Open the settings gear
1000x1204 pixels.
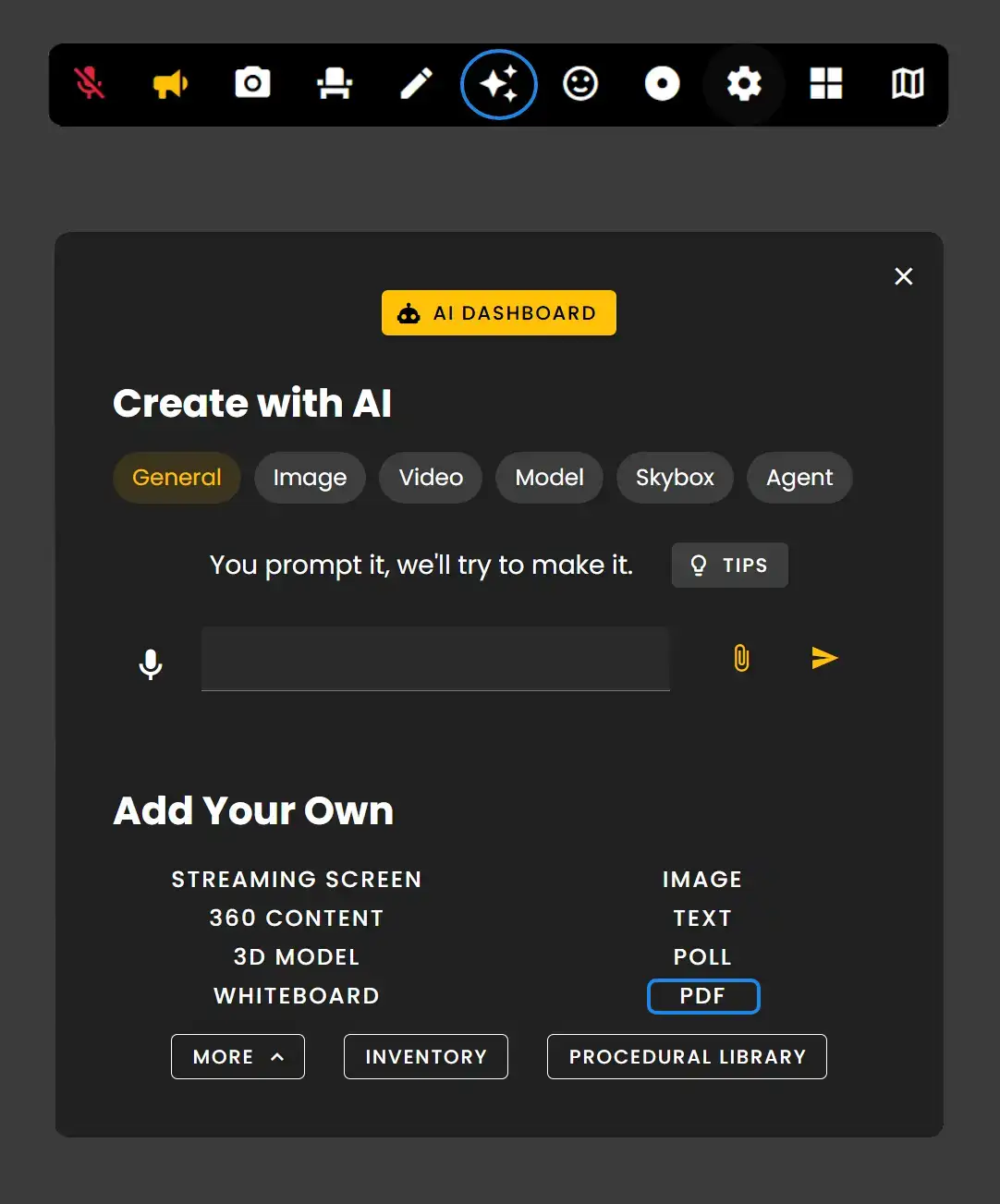pyautogui.click(x=744, y=84)
